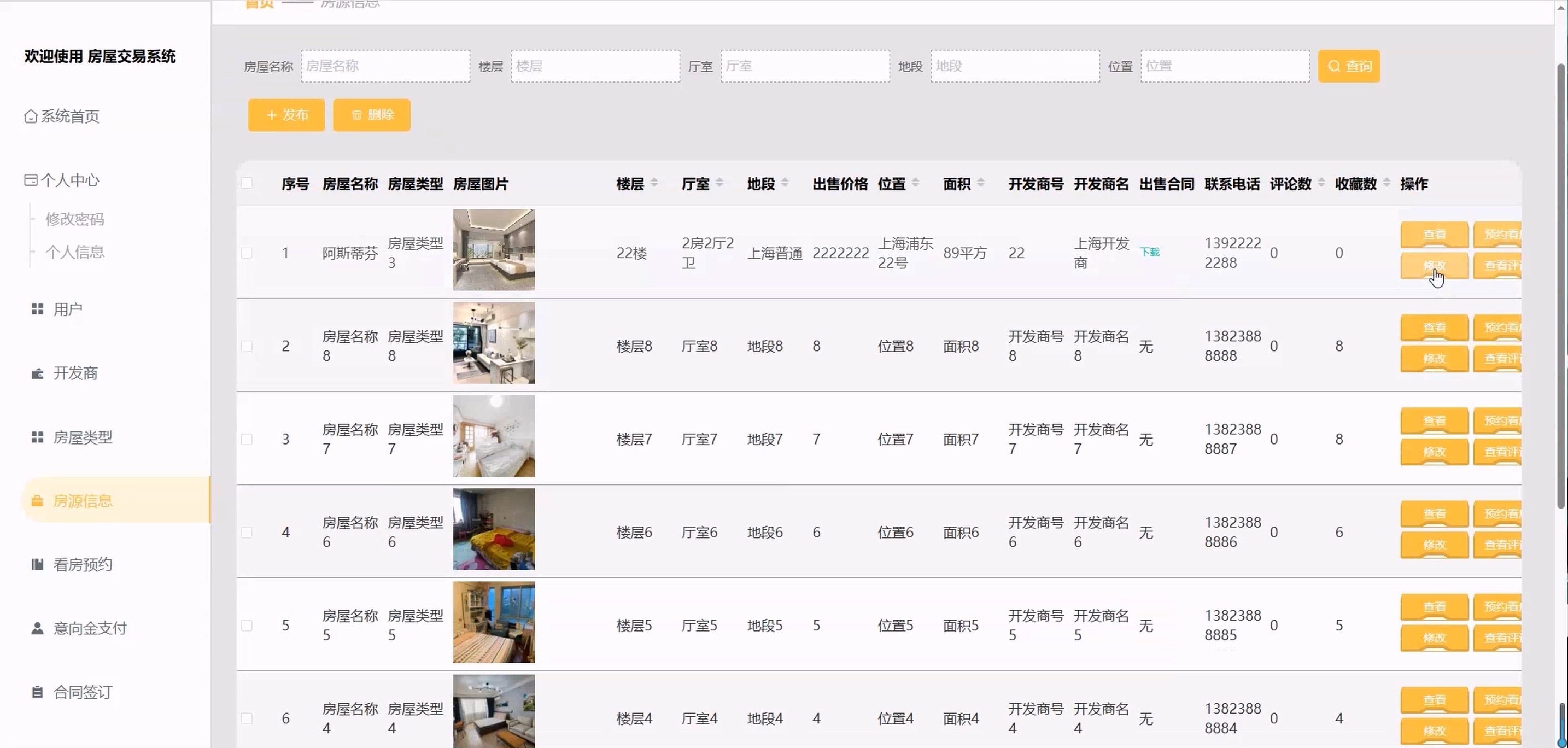Toggle the select-all checkbox in table header
The width and height of the screenshot is (1568, 748).
click(247, 183)
